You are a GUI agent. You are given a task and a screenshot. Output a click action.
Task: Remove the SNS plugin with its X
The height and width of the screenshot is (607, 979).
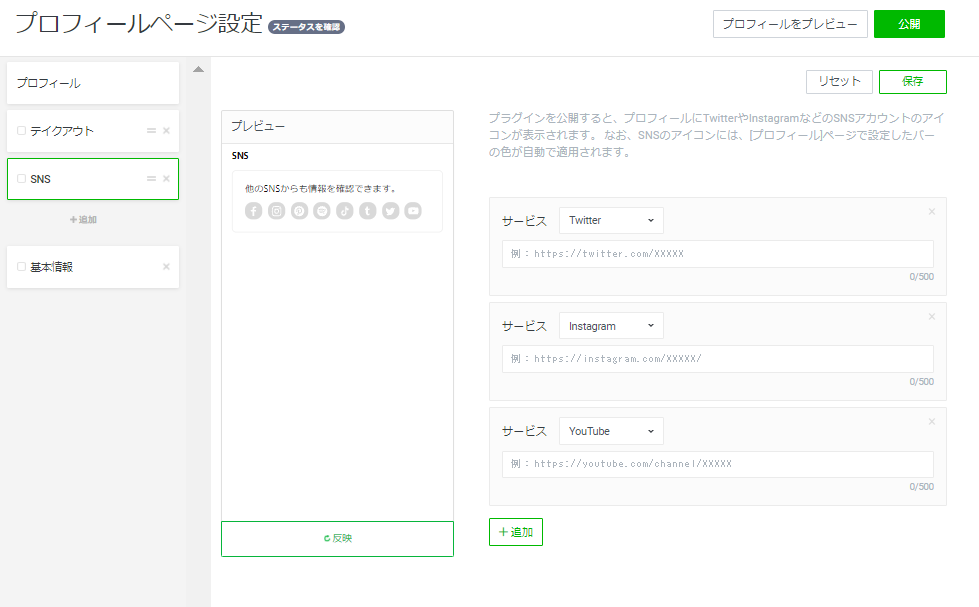pyautogui.click(x=166, y=179)
